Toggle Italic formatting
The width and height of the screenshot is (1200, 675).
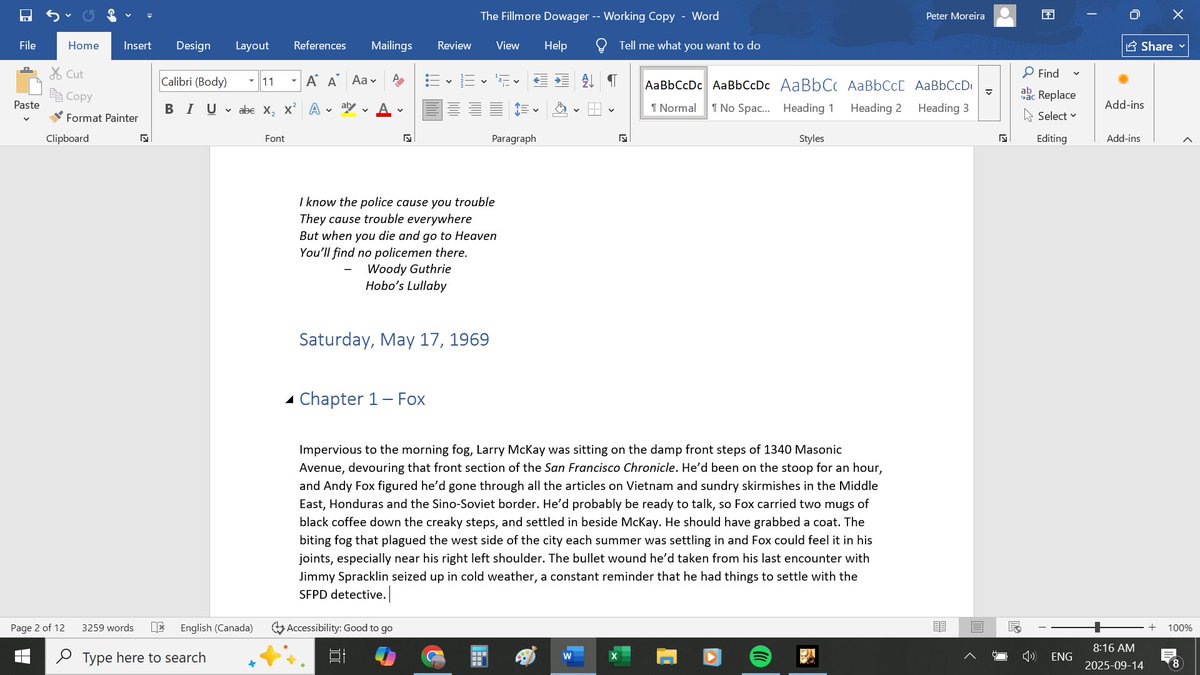(189, 110)
